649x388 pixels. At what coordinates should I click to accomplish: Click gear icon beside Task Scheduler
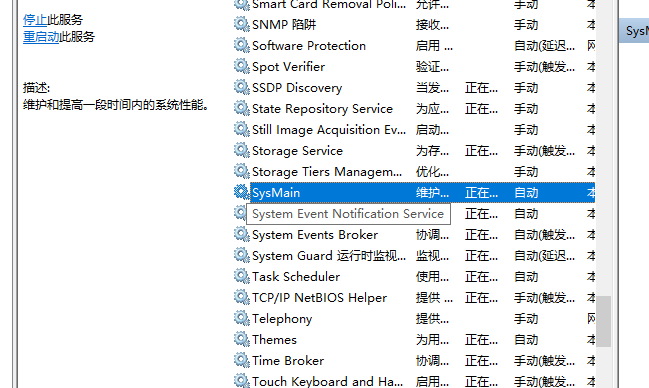click(x=241, y=276)
